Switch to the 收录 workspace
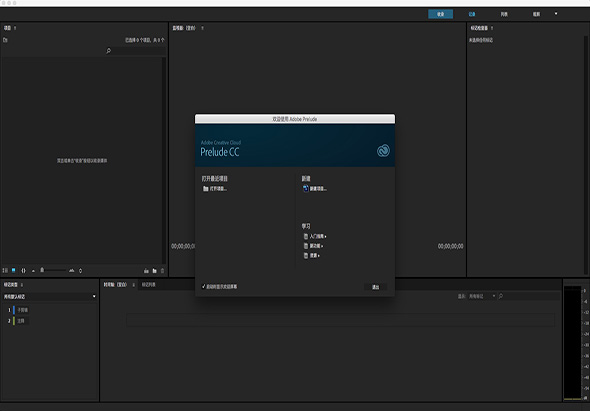 tap(441, 14)
